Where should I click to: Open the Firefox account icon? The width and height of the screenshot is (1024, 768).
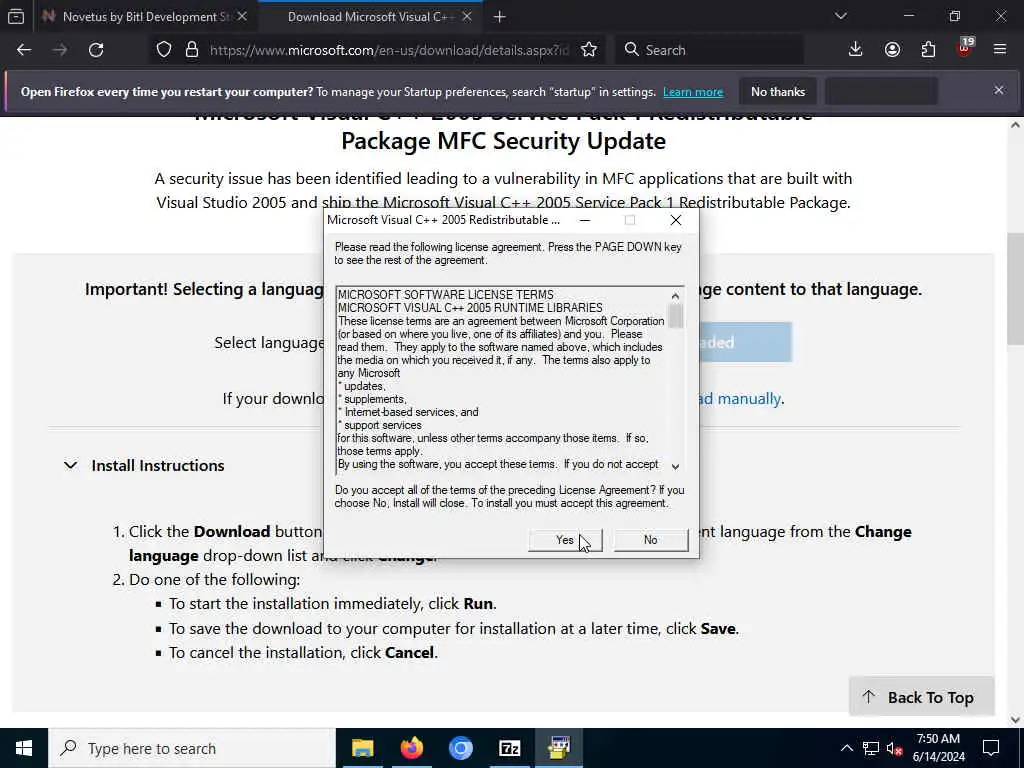(892, 50)
